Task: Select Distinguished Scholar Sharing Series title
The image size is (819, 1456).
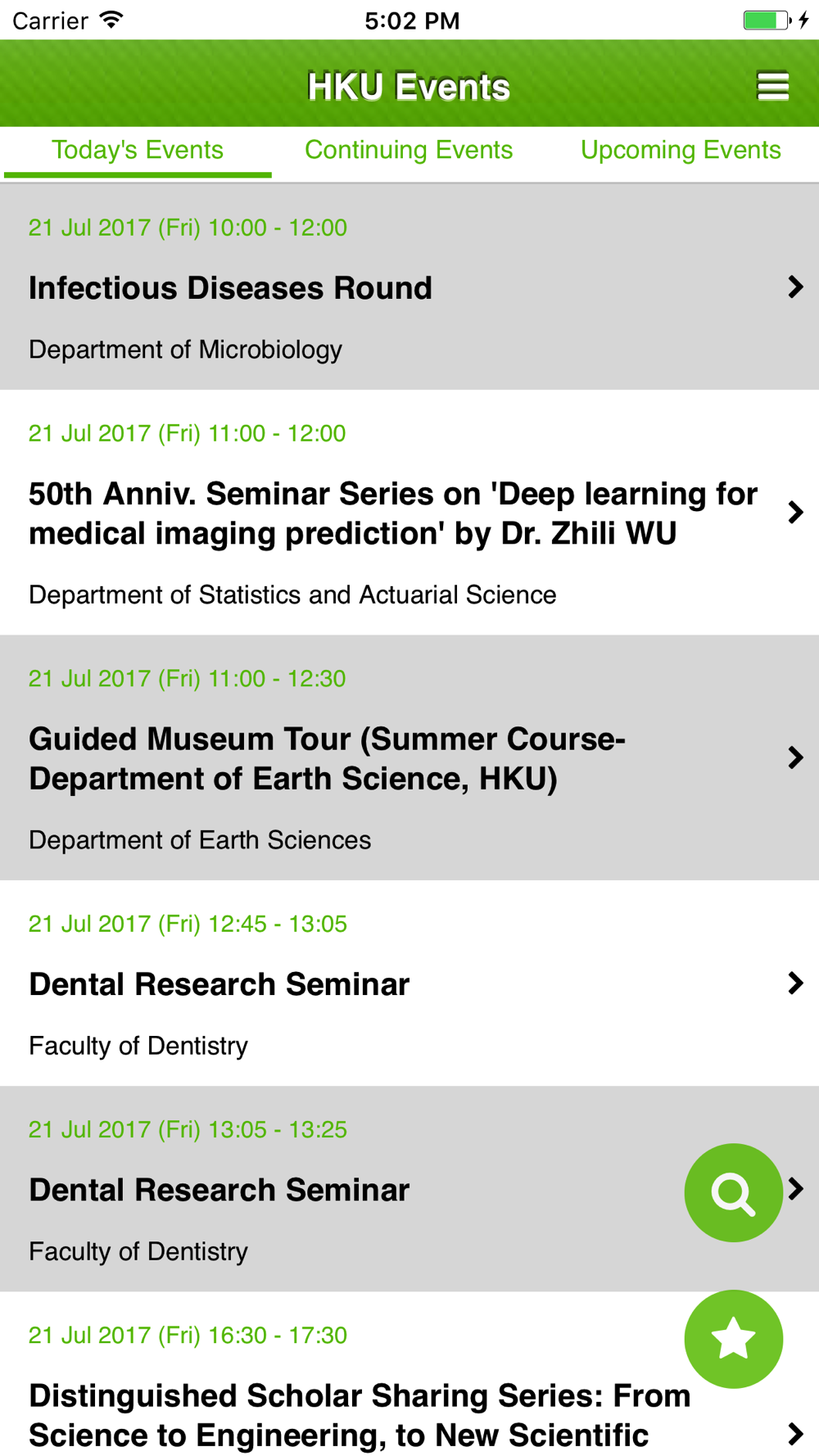Action: point(359,1415)
